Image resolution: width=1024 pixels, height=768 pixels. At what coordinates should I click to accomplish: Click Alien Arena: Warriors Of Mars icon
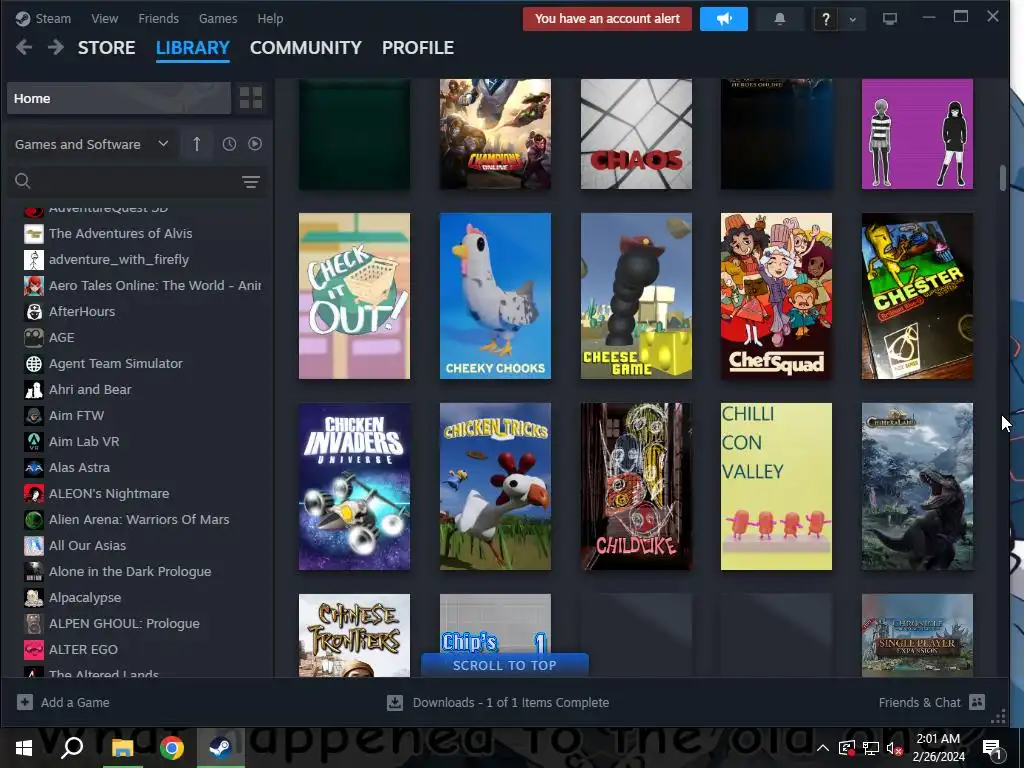(34, 520)
